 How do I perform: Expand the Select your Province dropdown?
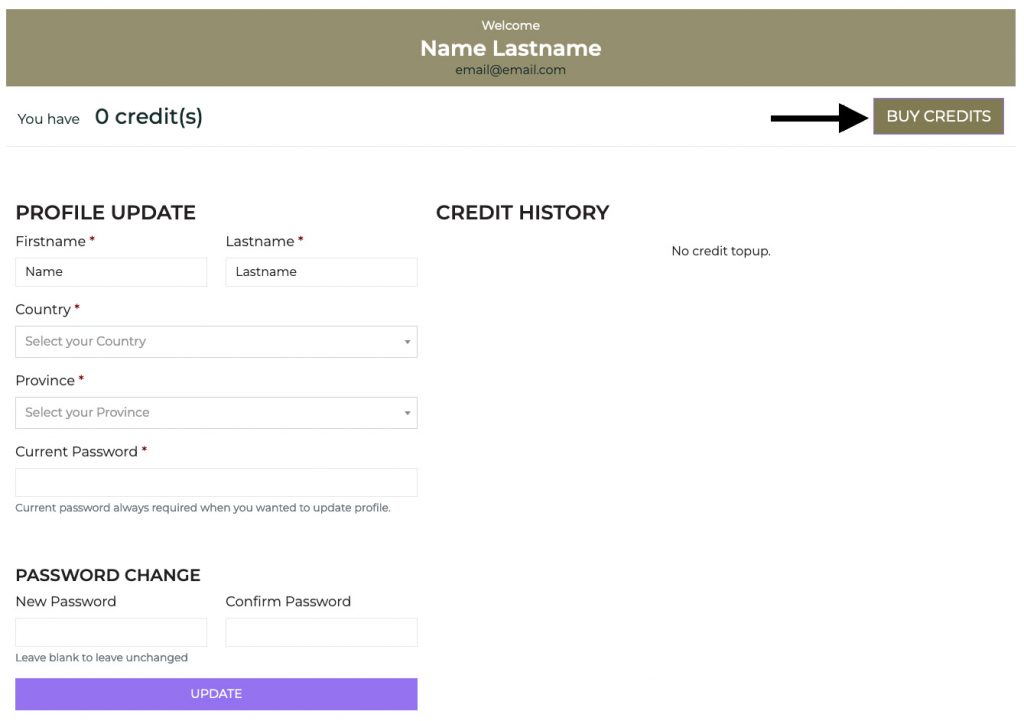tap(216, 413)
